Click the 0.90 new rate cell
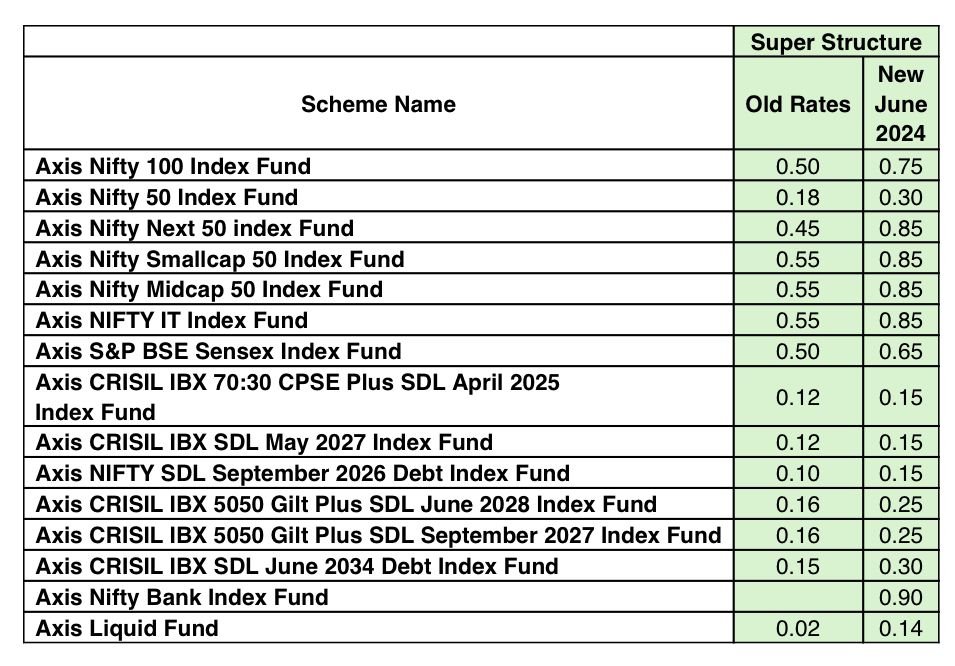 [x=901, y=598]
